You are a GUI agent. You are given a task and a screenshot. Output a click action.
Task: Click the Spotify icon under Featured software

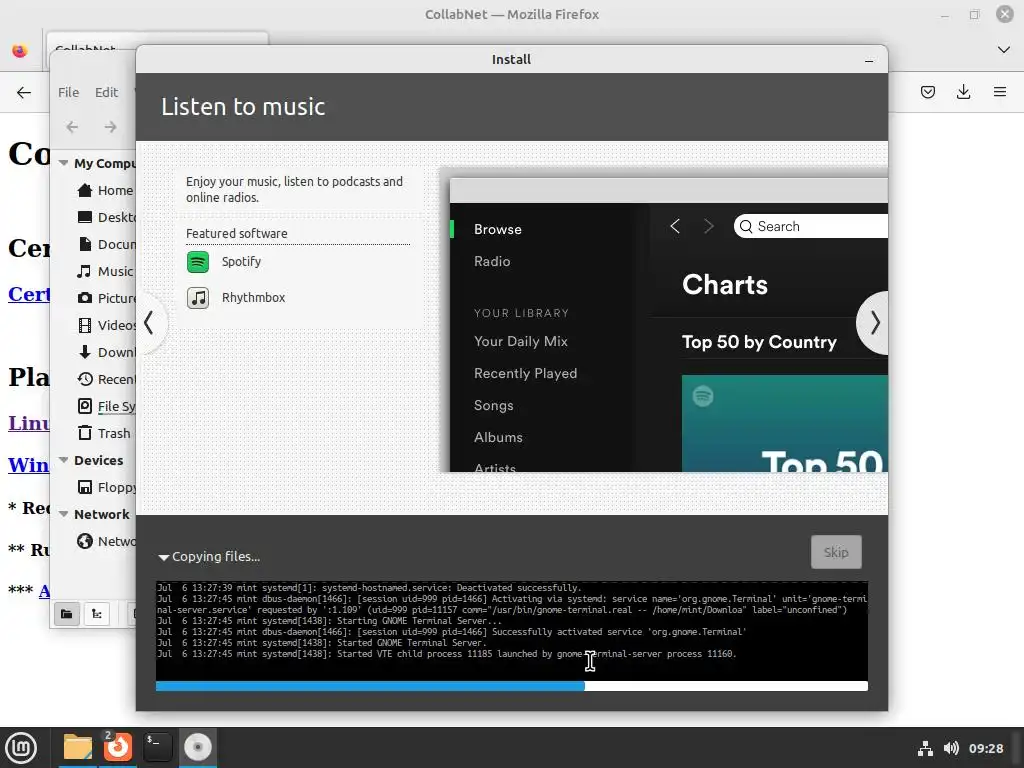point(198,262)
